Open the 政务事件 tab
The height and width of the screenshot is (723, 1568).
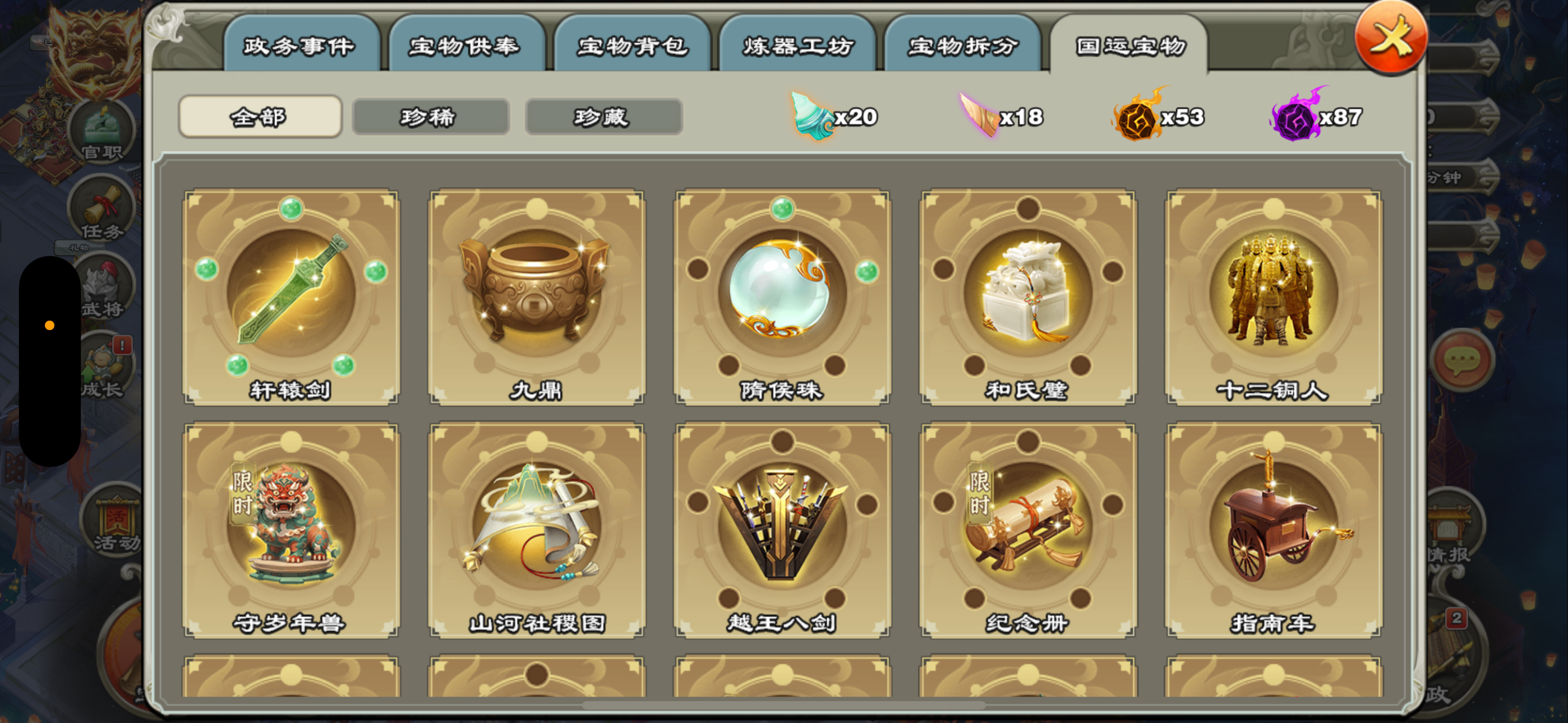(302, 44)
